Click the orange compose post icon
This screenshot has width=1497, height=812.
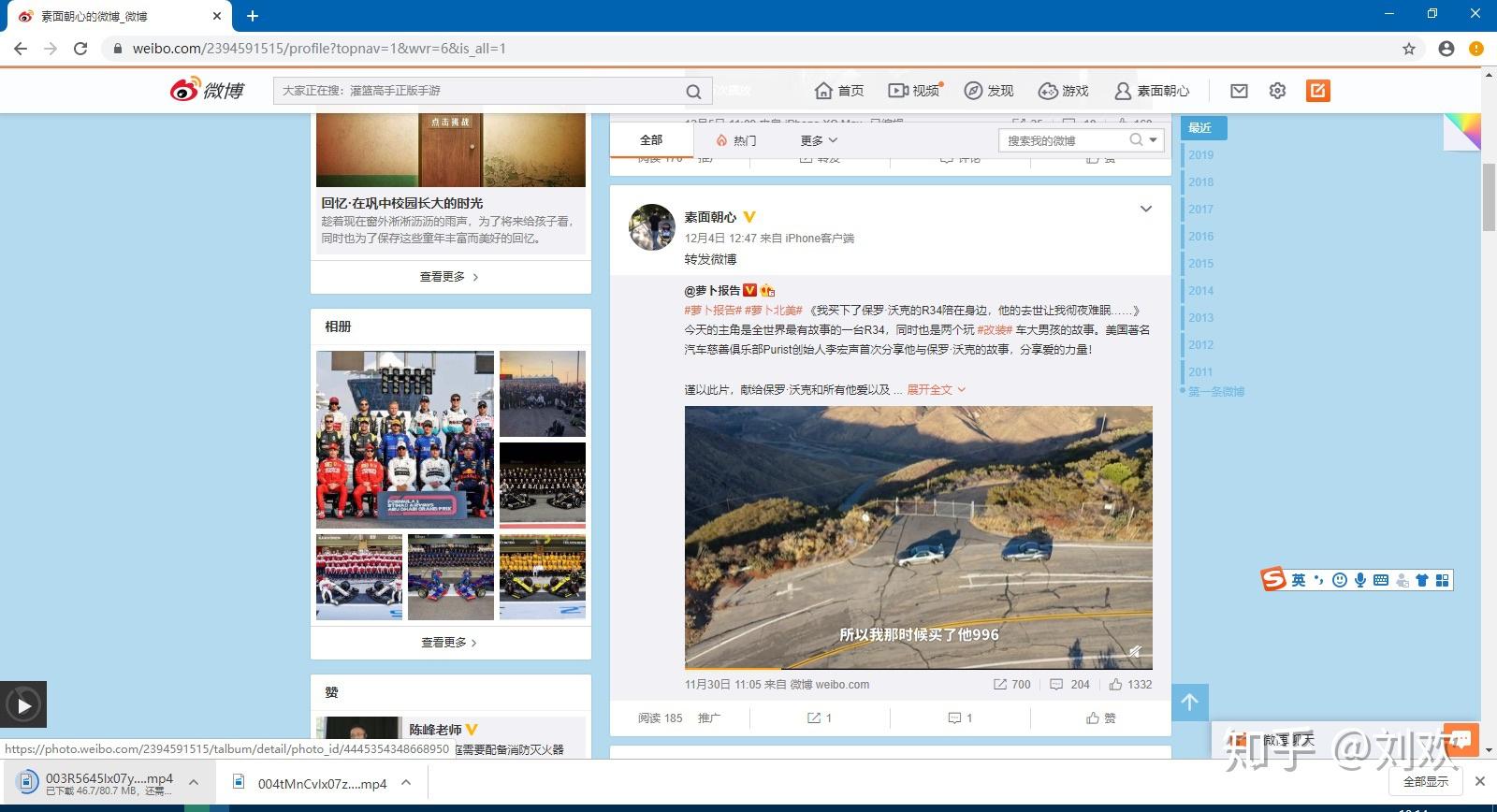point(1317,91)
